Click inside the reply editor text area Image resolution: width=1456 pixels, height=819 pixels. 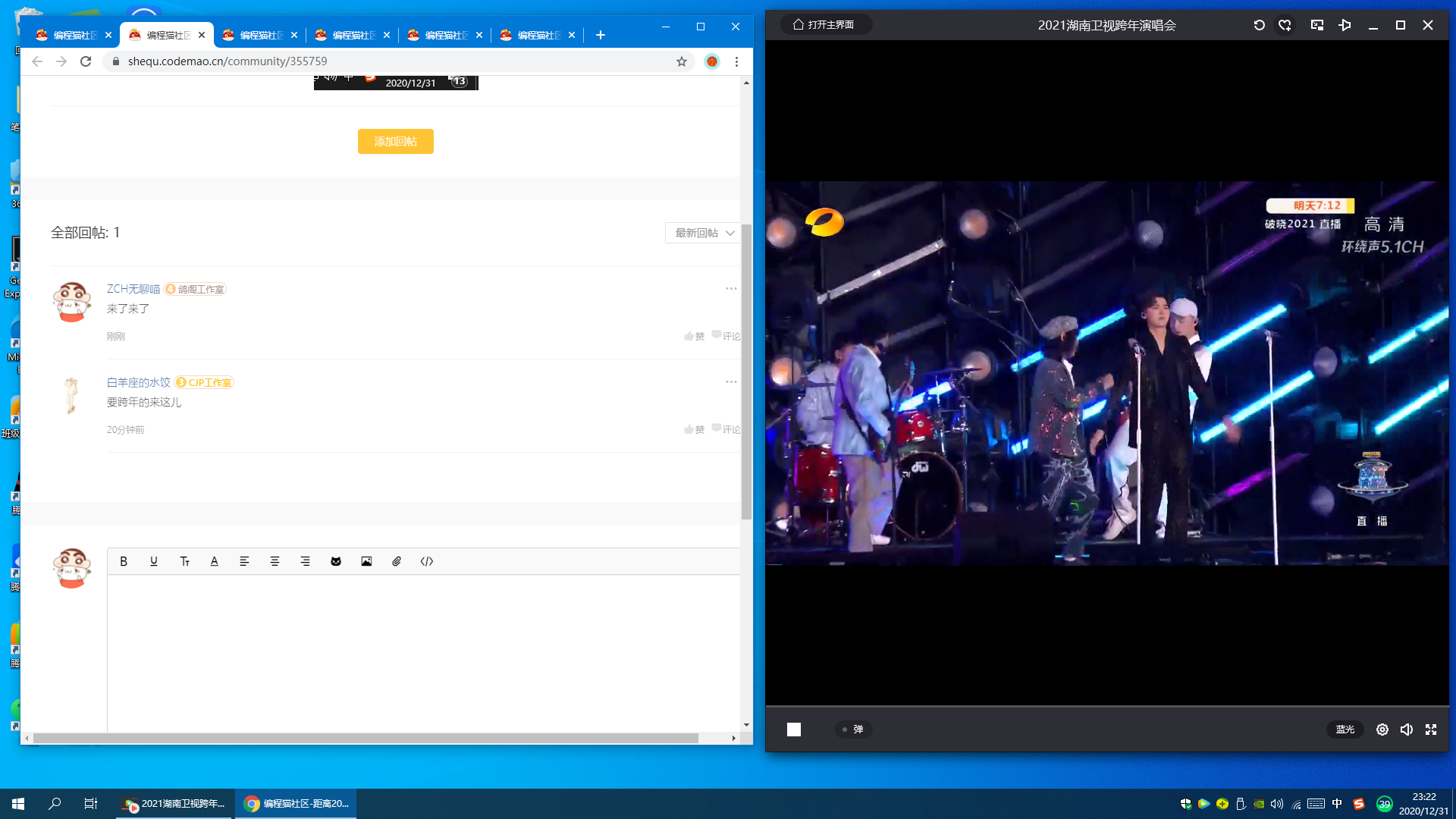[x=423, y=652]
